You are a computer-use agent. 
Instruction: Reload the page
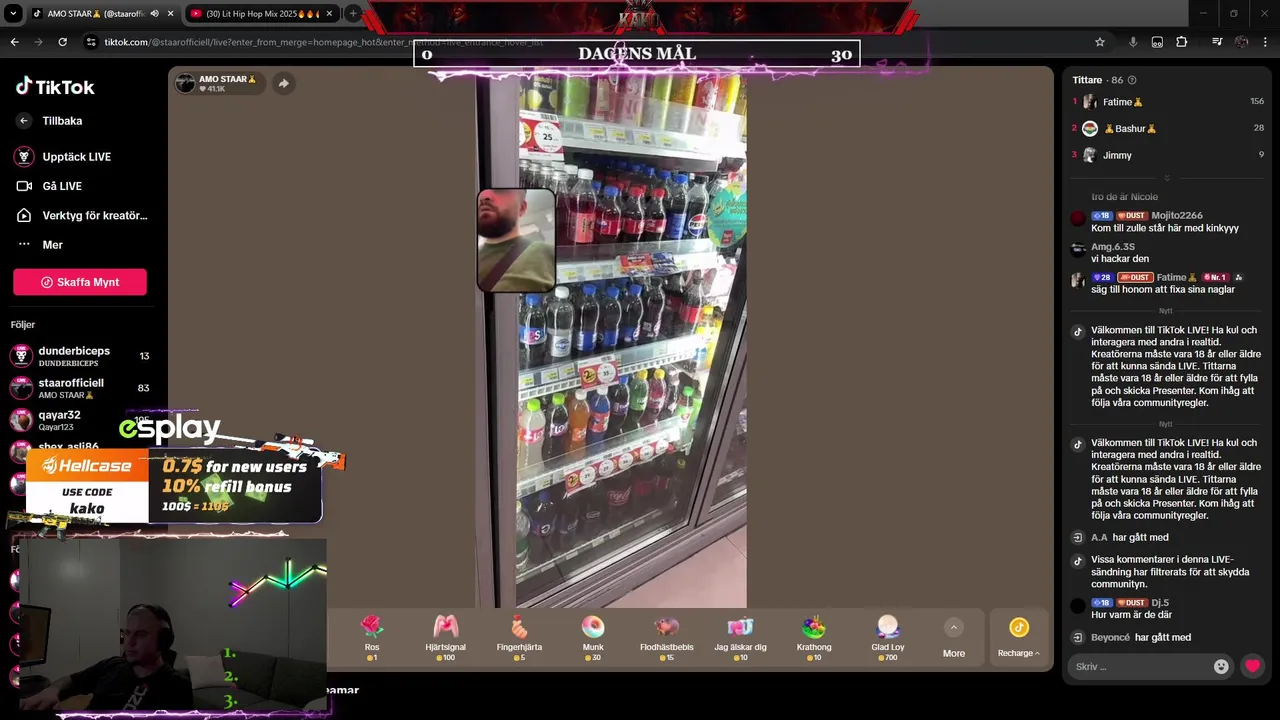coord(62,42)
